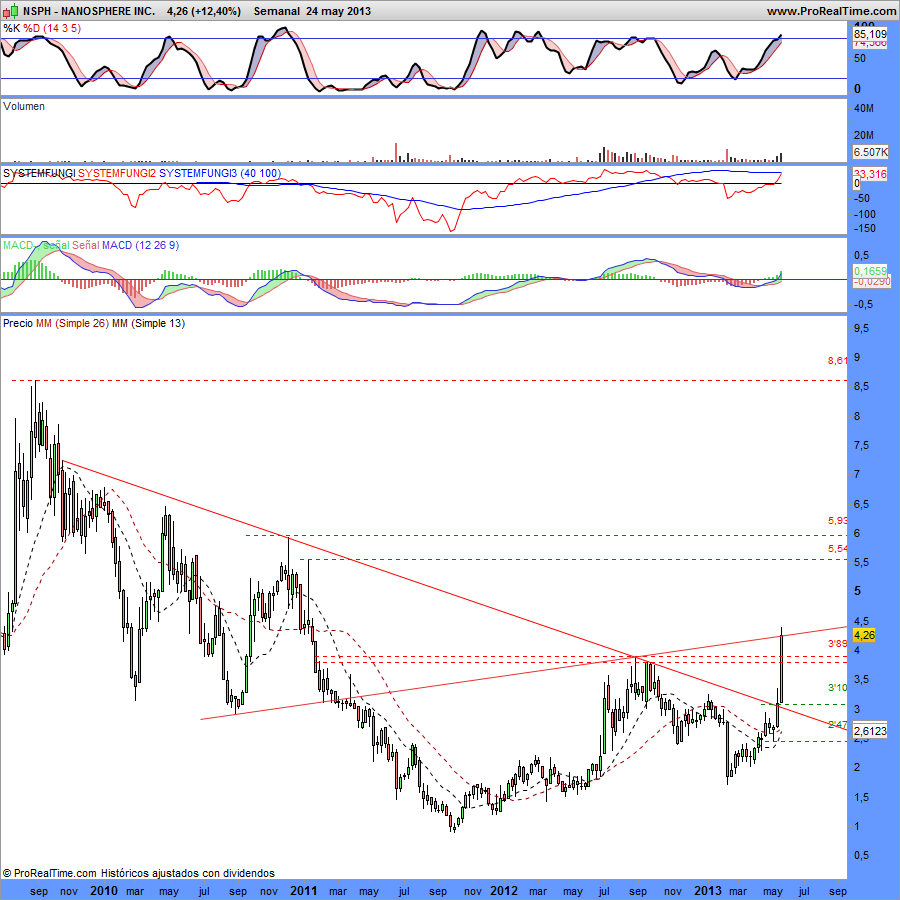The image size is (900, 900).
Task: Select the Volumen panel label
Action: 24,106
